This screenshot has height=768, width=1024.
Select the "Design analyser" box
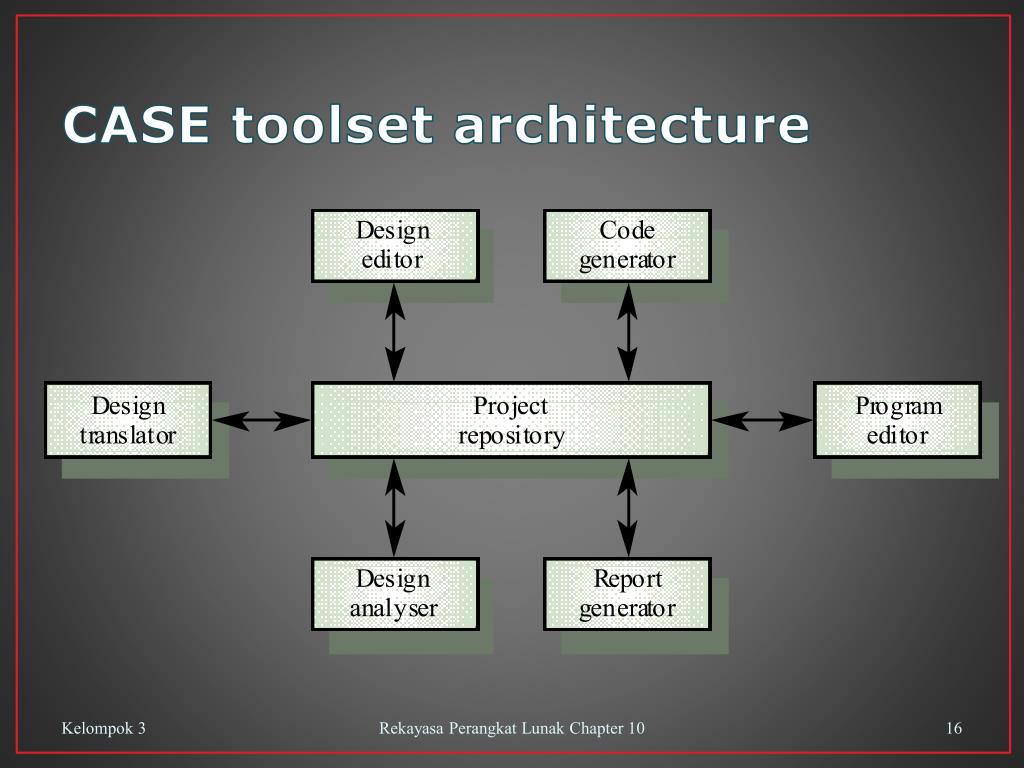point(395,594)
